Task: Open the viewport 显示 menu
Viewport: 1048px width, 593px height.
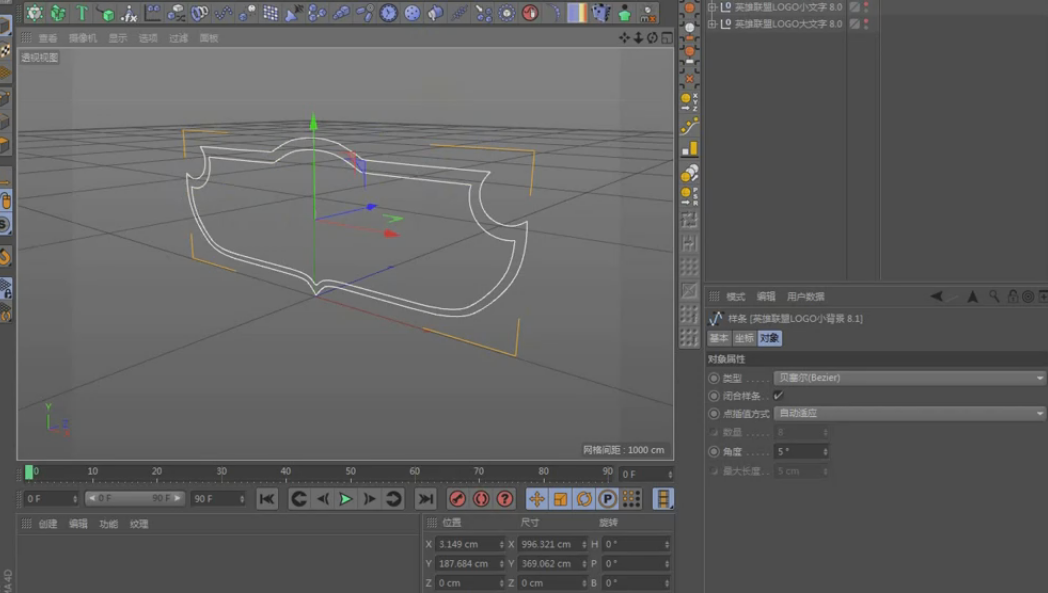Action: pyautogui.click(x=118, y=38)
